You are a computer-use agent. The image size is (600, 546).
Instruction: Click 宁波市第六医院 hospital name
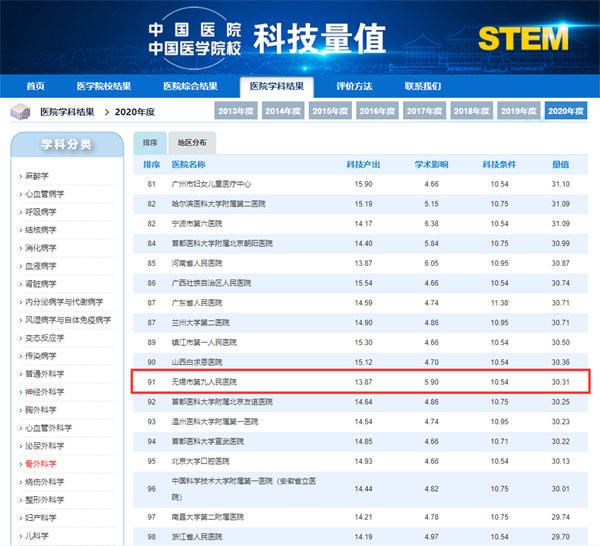(197, 224)
